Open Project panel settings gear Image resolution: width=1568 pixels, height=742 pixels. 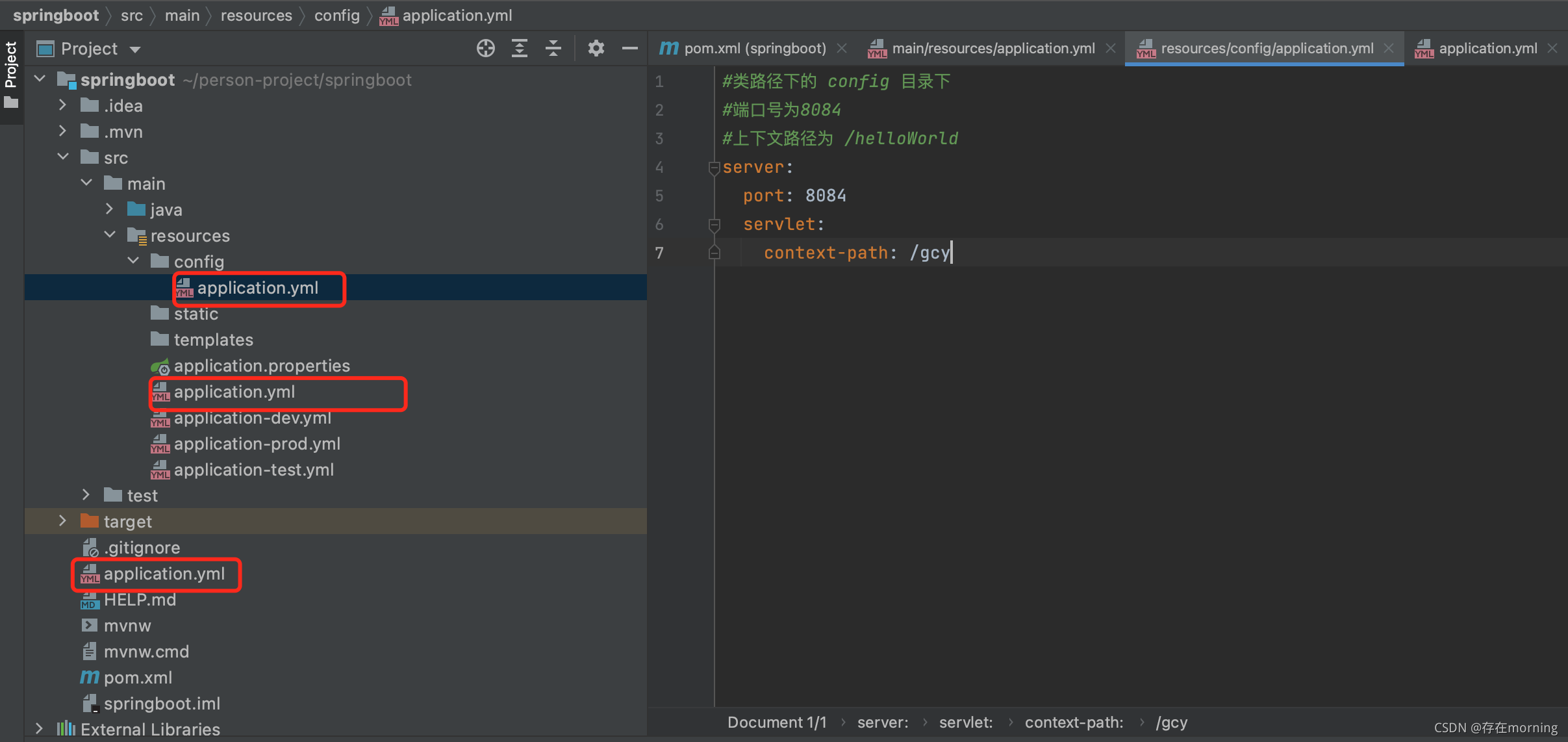tap(596, 49)
